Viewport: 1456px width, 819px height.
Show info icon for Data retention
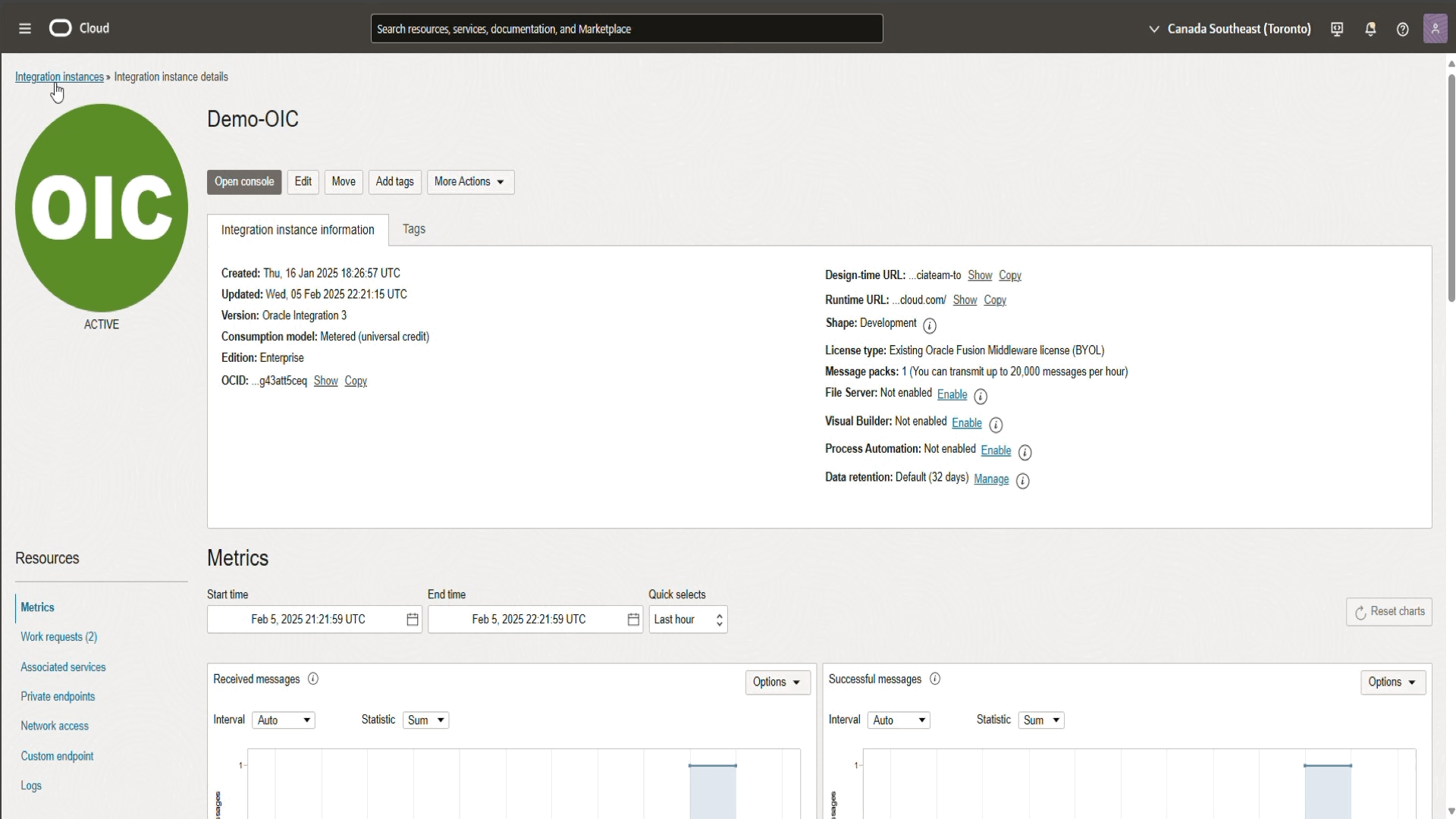point(1022,481)
